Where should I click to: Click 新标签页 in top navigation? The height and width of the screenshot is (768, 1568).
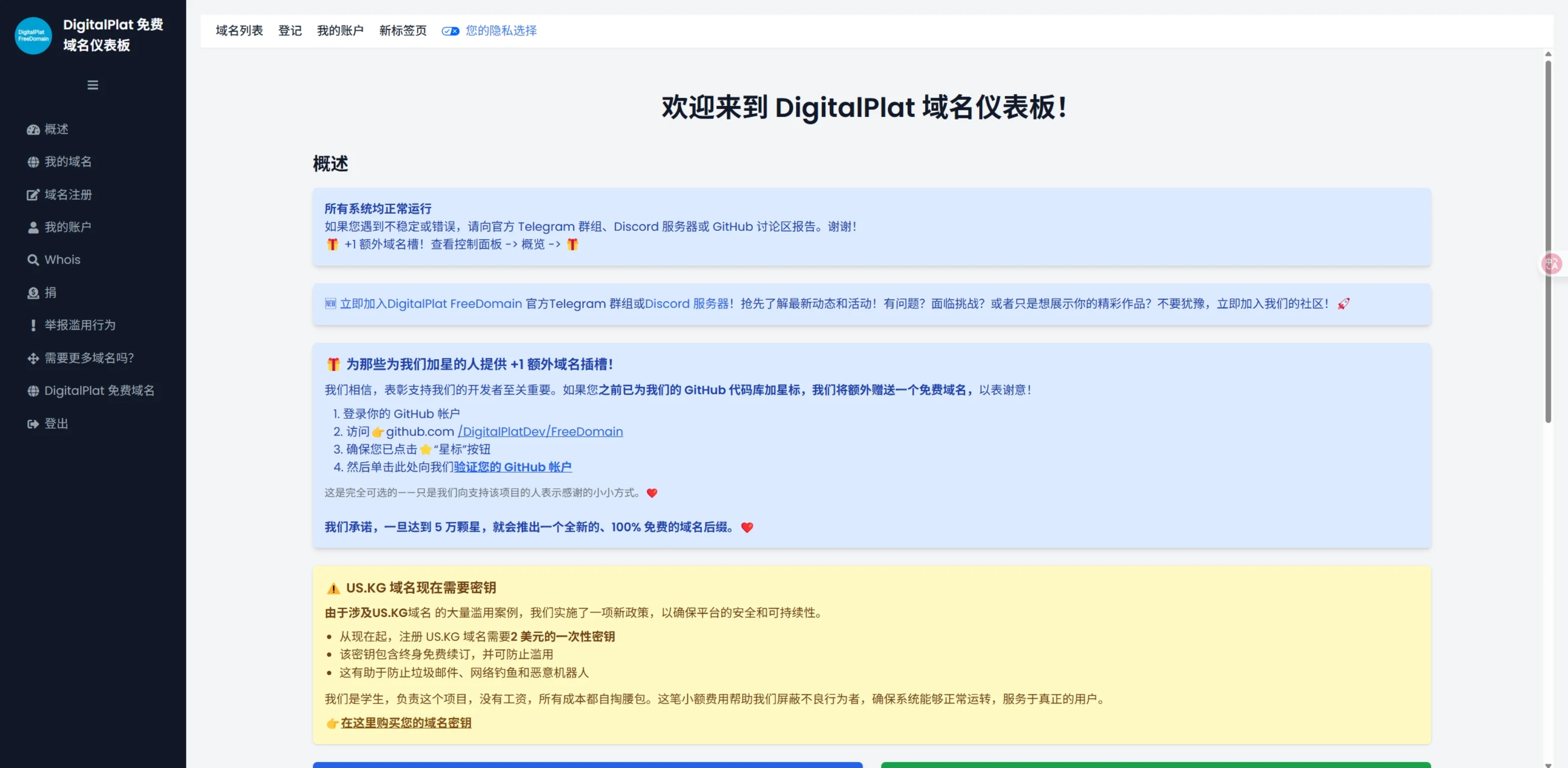403,30
